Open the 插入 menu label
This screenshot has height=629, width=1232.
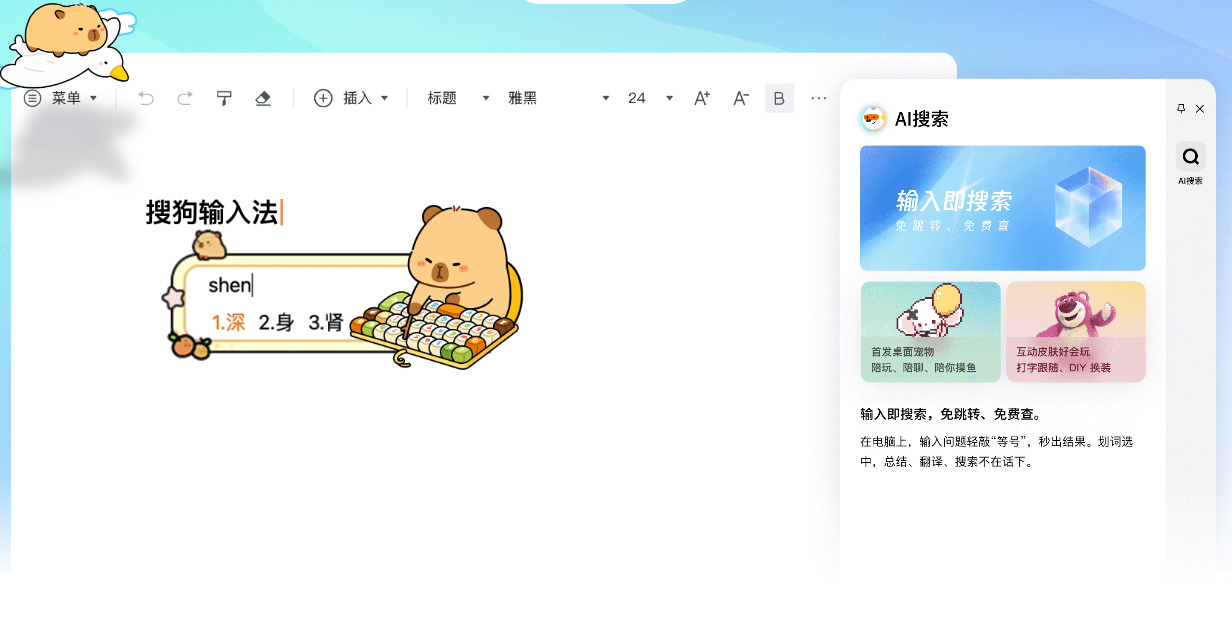(357, 98)
